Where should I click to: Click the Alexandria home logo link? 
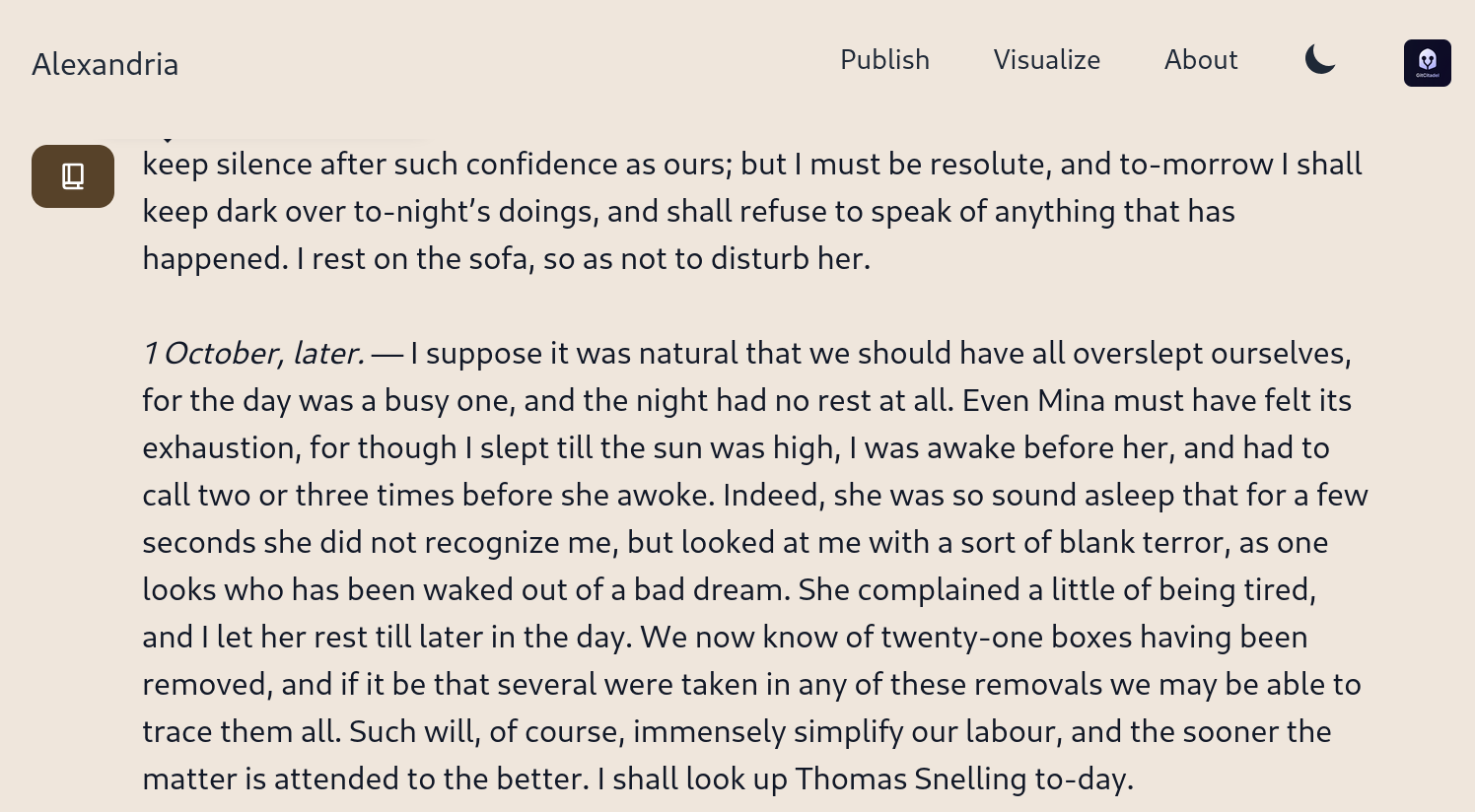pyautogui.click(x=105, y=64)
